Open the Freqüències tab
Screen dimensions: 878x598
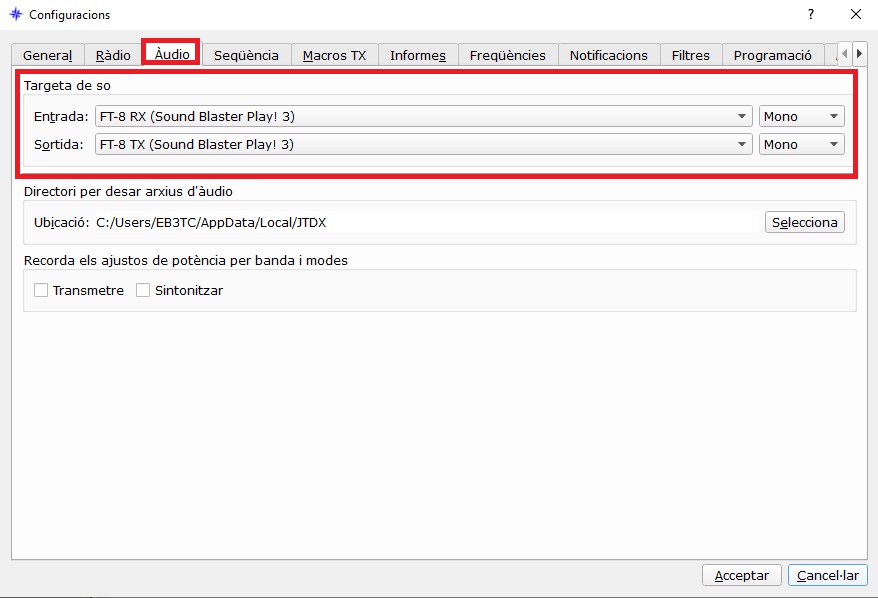[x=507, y=55]
